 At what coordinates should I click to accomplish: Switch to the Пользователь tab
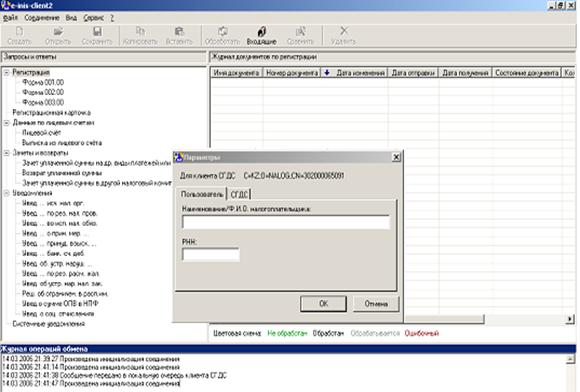pos(202,194)
